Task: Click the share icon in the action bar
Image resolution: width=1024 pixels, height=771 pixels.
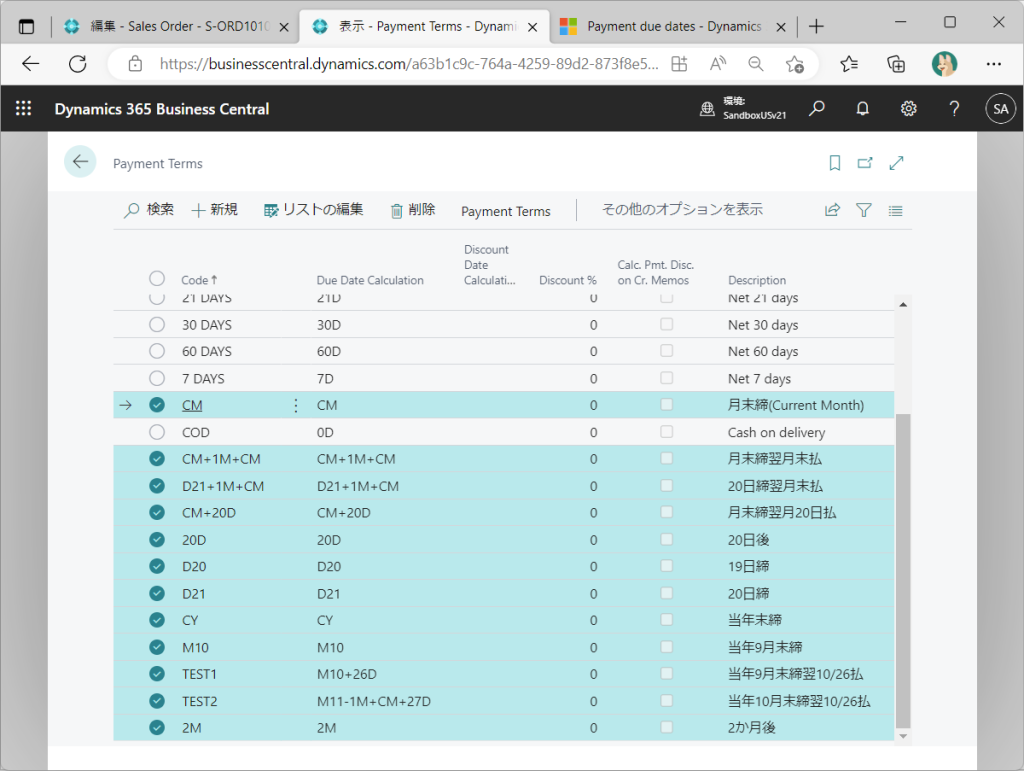Action: [832, 210]
